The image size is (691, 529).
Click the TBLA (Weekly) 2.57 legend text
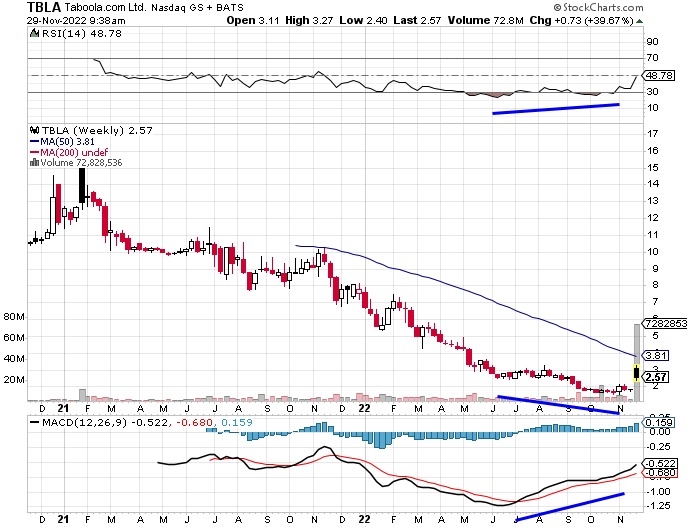97,130
